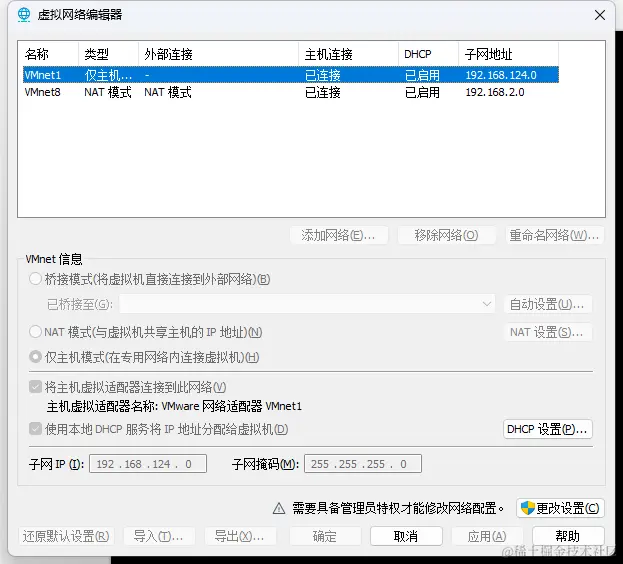Click the 外部连接 (External Connection) column header
The height and width of the screenshot is (564, 623).
219,54
